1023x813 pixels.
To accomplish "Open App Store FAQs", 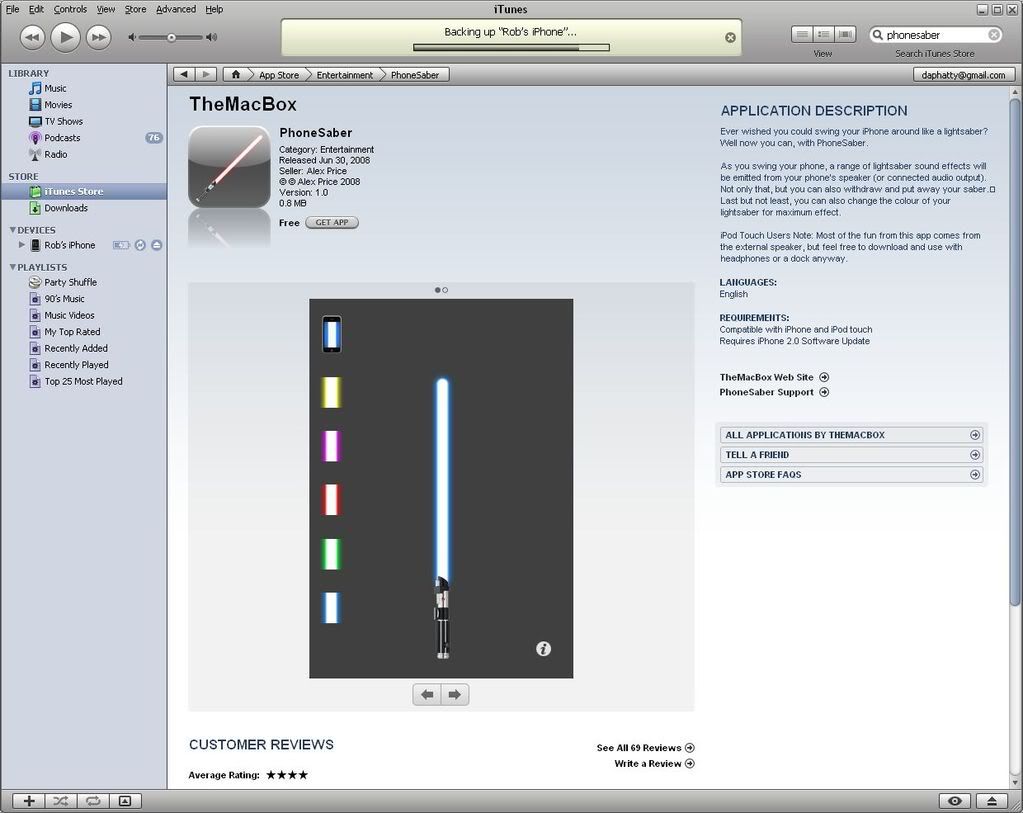I will click(851, 474).
